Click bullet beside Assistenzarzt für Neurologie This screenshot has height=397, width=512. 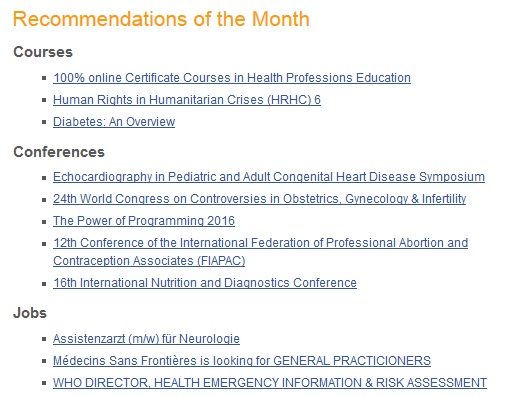(x=44, y=339)
